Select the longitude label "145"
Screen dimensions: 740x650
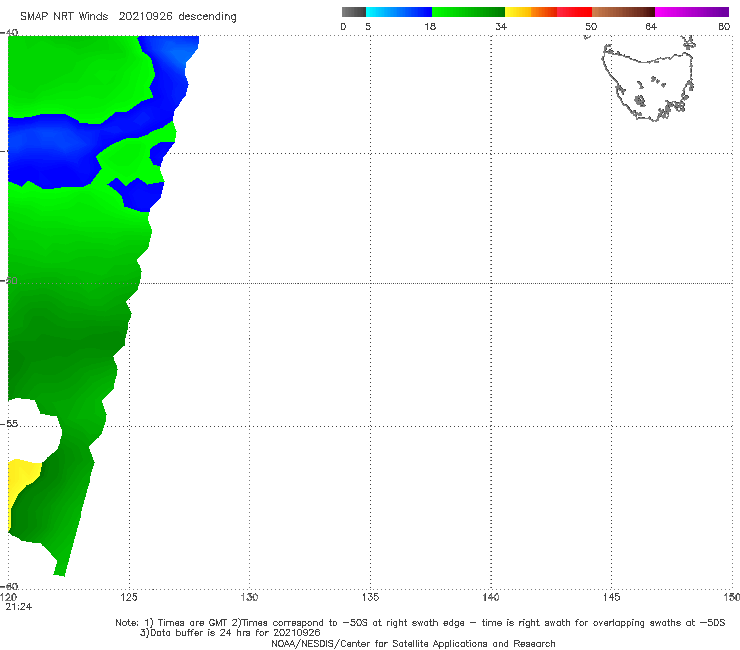[x=612, y=597]
